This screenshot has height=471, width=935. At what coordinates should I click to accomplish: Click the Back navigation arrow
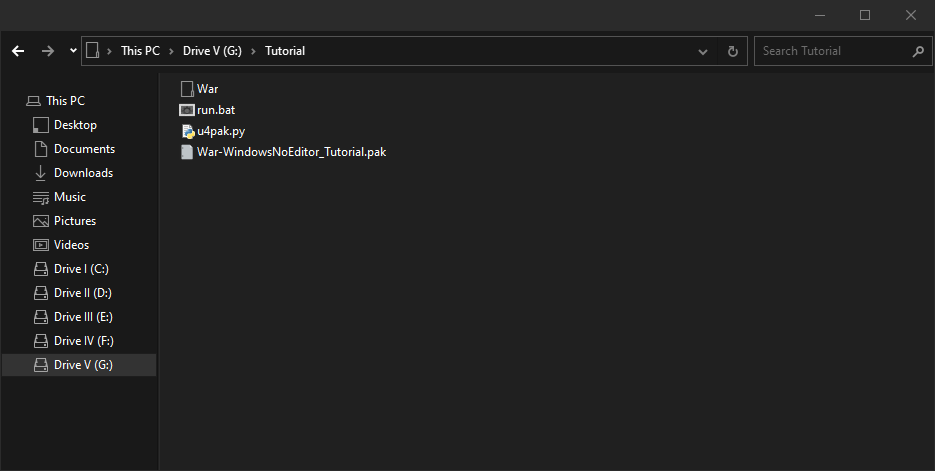18,51
